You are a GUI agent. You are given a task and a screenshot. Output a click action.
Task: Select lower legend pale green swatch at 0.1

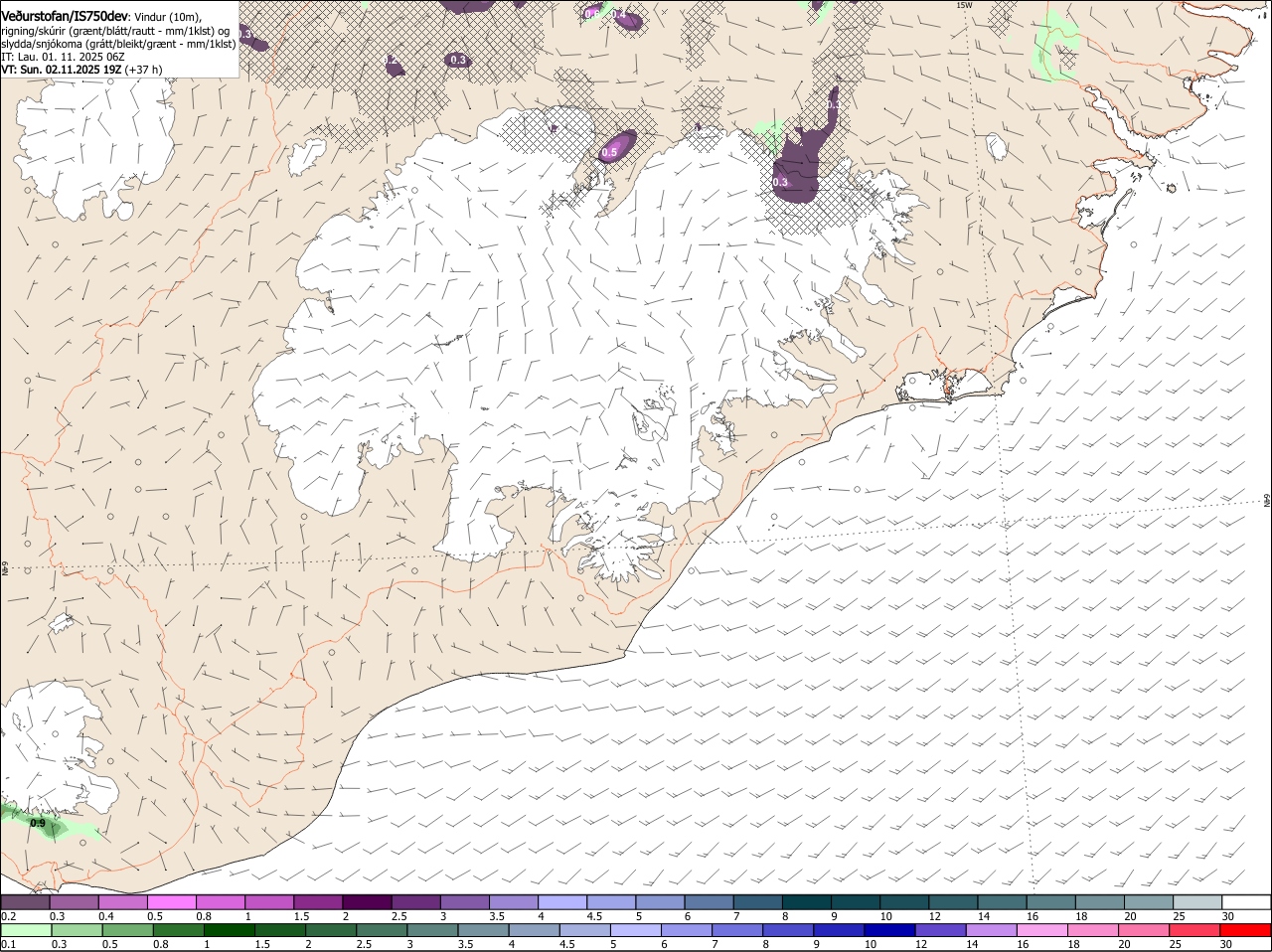[25, 930]
